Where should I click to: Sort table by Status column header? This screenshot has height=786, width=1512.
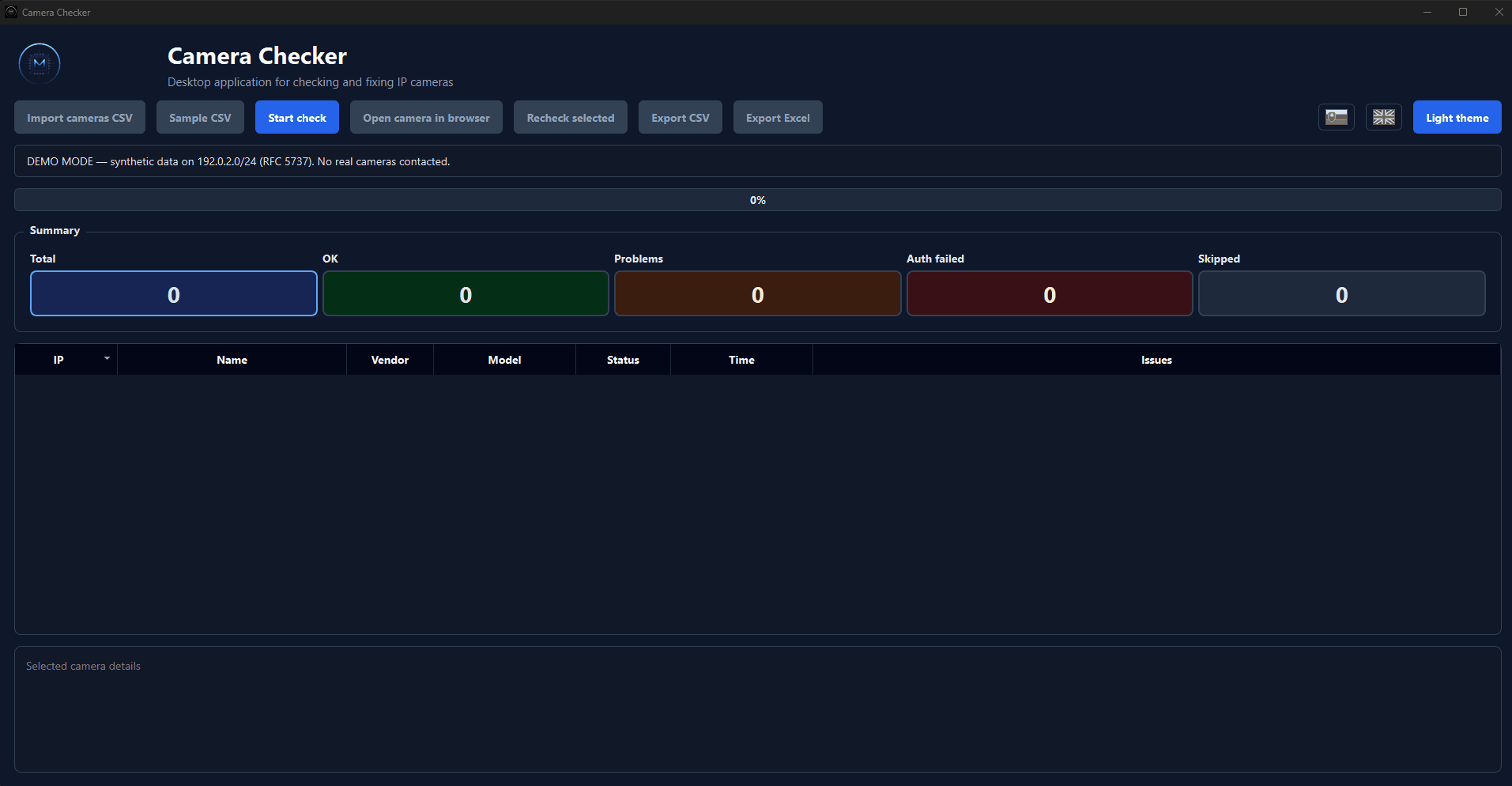[x=623, y=360]
